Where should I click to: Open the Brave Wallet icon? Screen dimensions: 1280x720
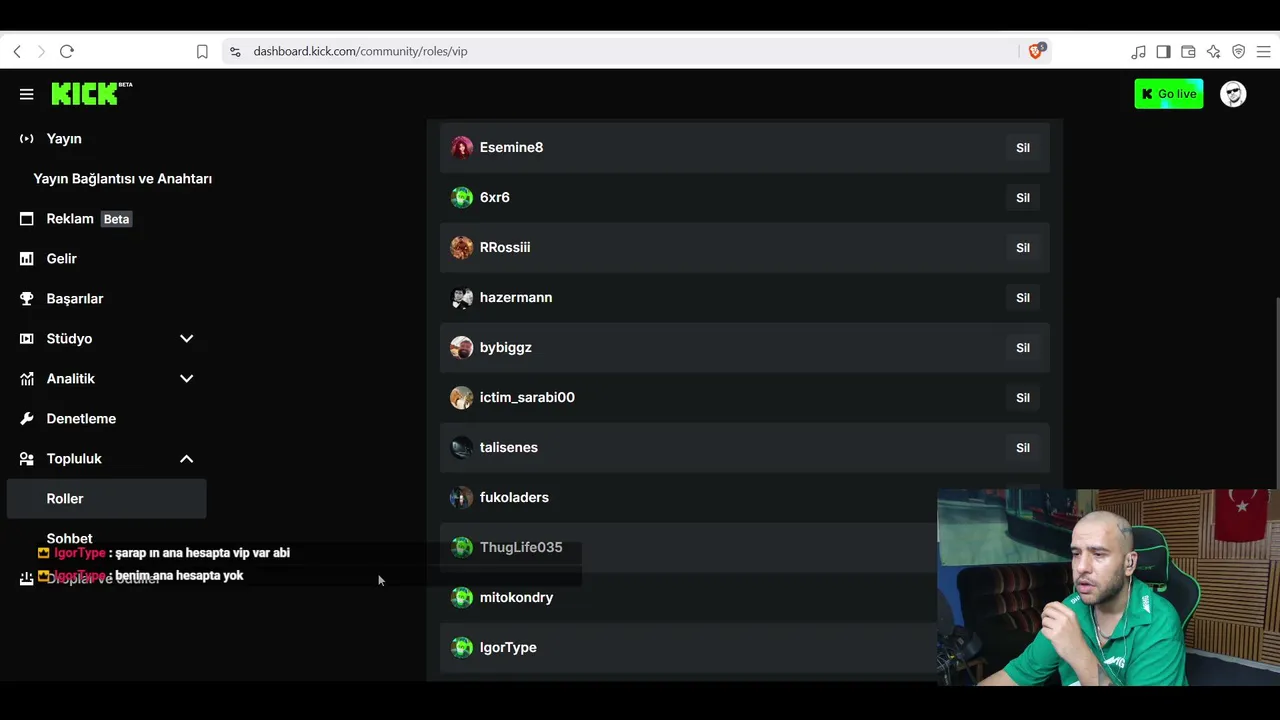(x=1188, y=51)
